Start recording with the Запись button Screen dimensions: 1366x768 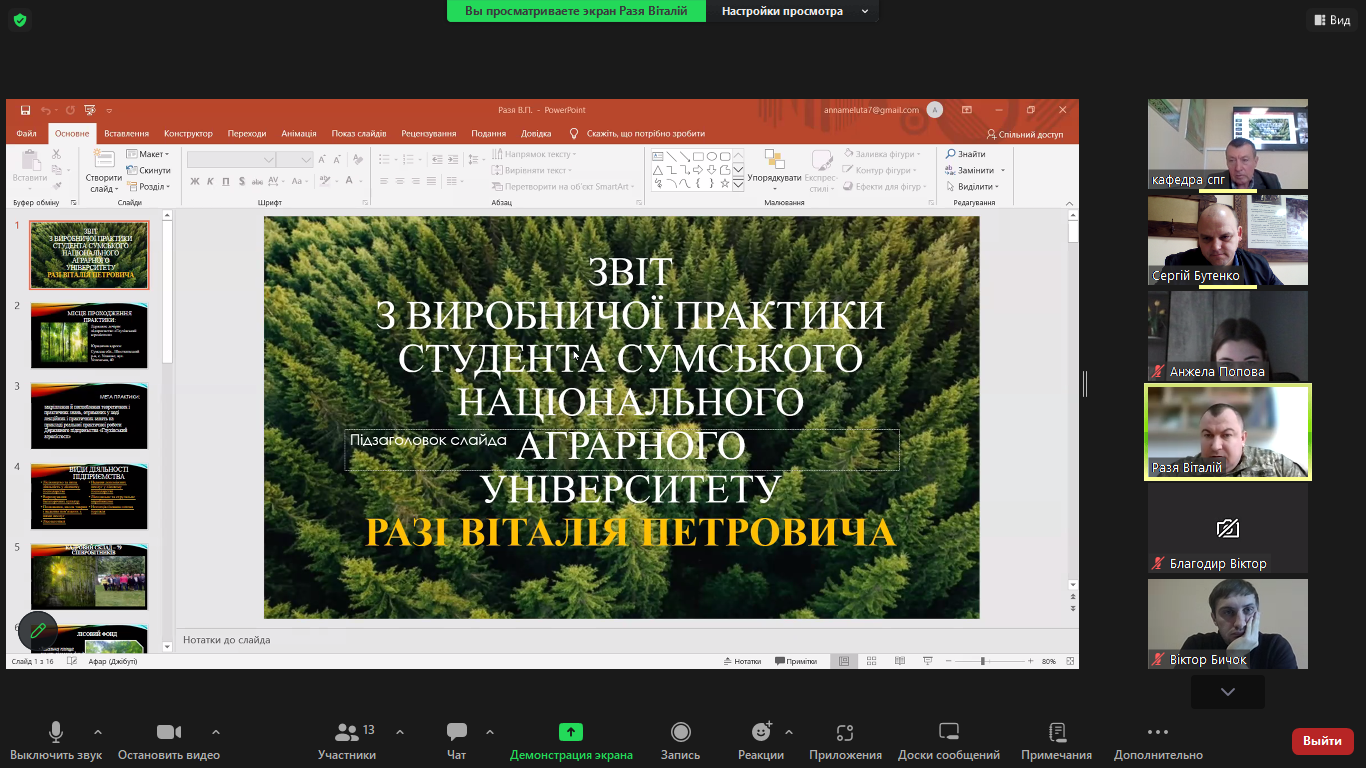pos(680,739)
